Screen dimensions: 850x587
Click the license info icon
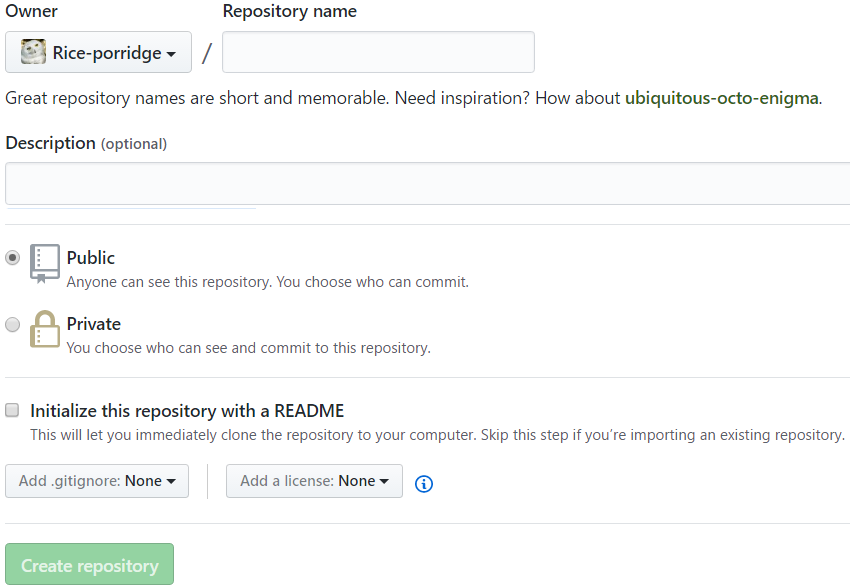424,483
